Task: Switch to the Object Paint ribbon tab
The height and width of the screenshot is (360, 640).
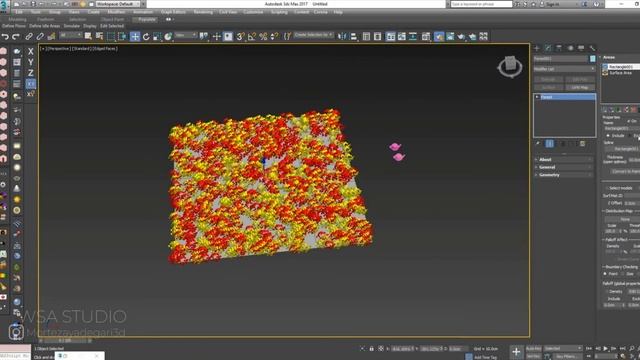Action: click(112, 19)
